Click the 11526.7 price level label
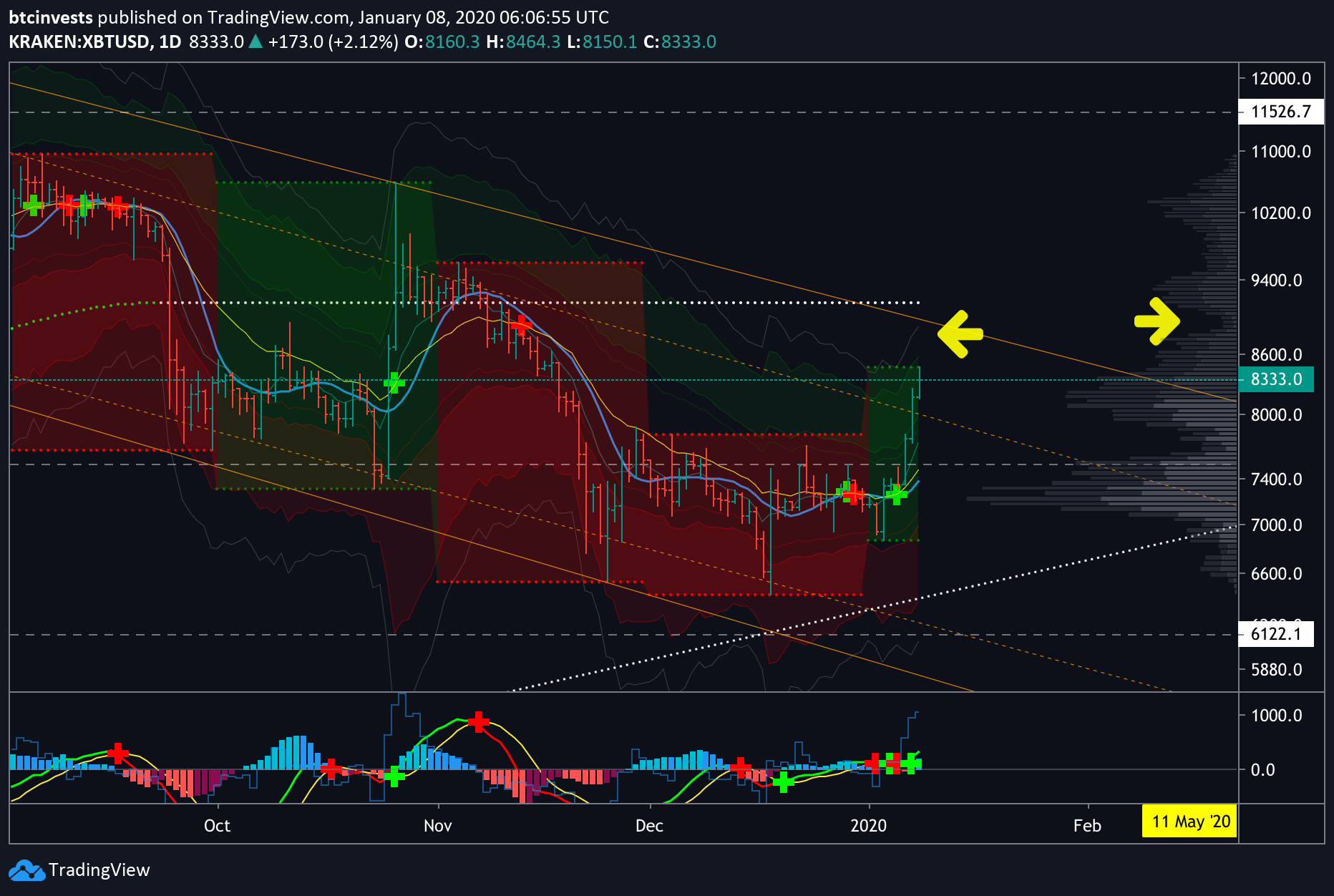This screenshot has height=896, width=1334. pyautogui.click(x=1281, y=112)
